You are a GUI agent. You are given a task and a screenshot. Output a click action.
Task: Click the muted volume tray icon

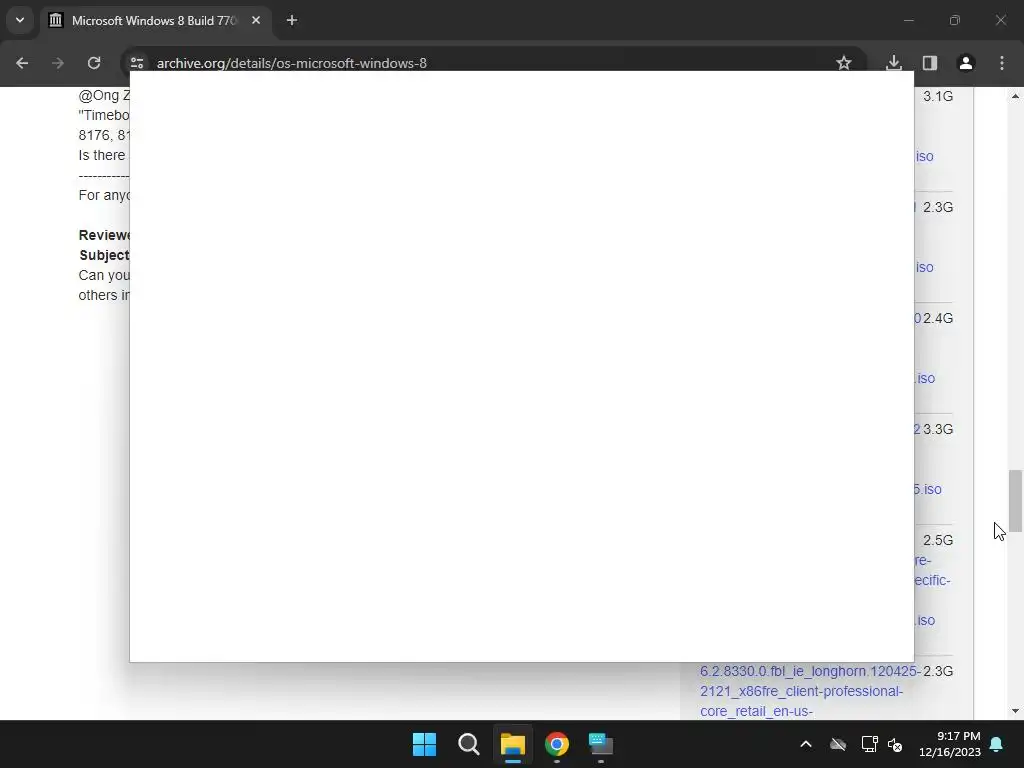tap(895, 744)
